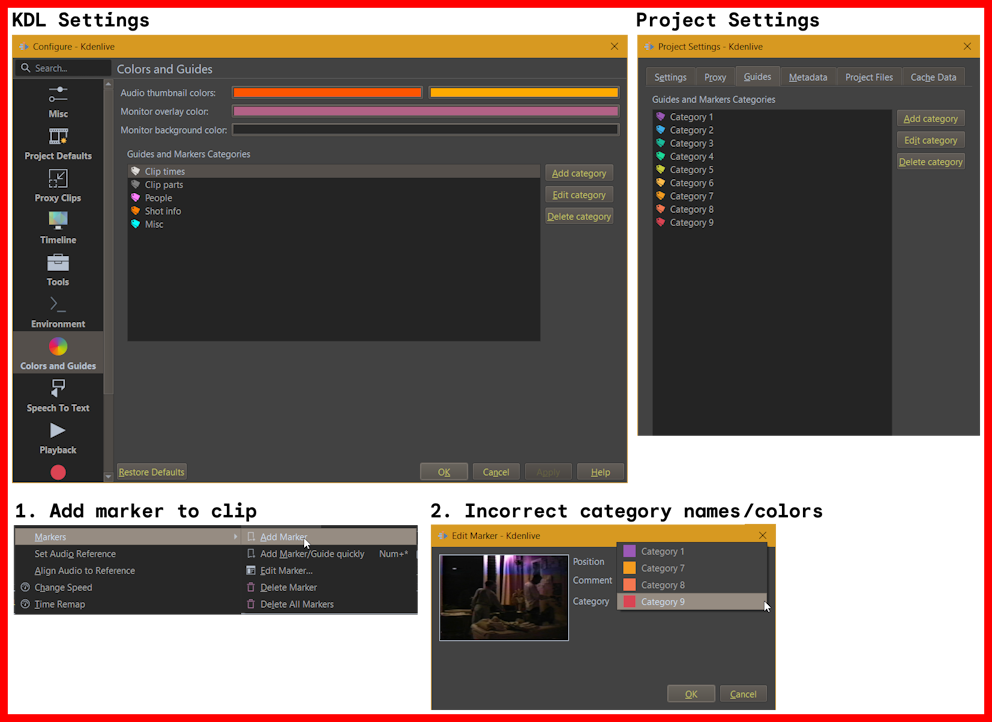
Task: Click the yellow audio thumbnail color swatch
Action: (x=524, y=92)
